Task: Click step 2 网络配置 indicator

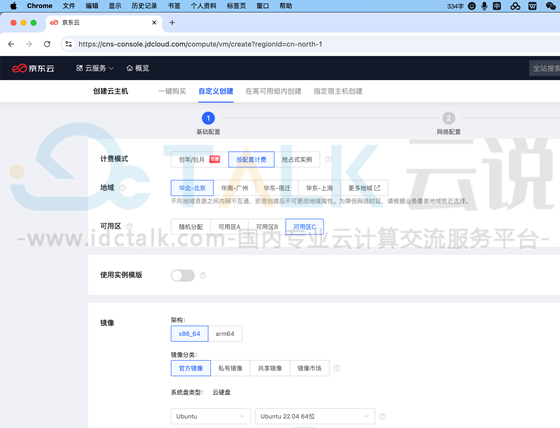Action: point(449,118)
